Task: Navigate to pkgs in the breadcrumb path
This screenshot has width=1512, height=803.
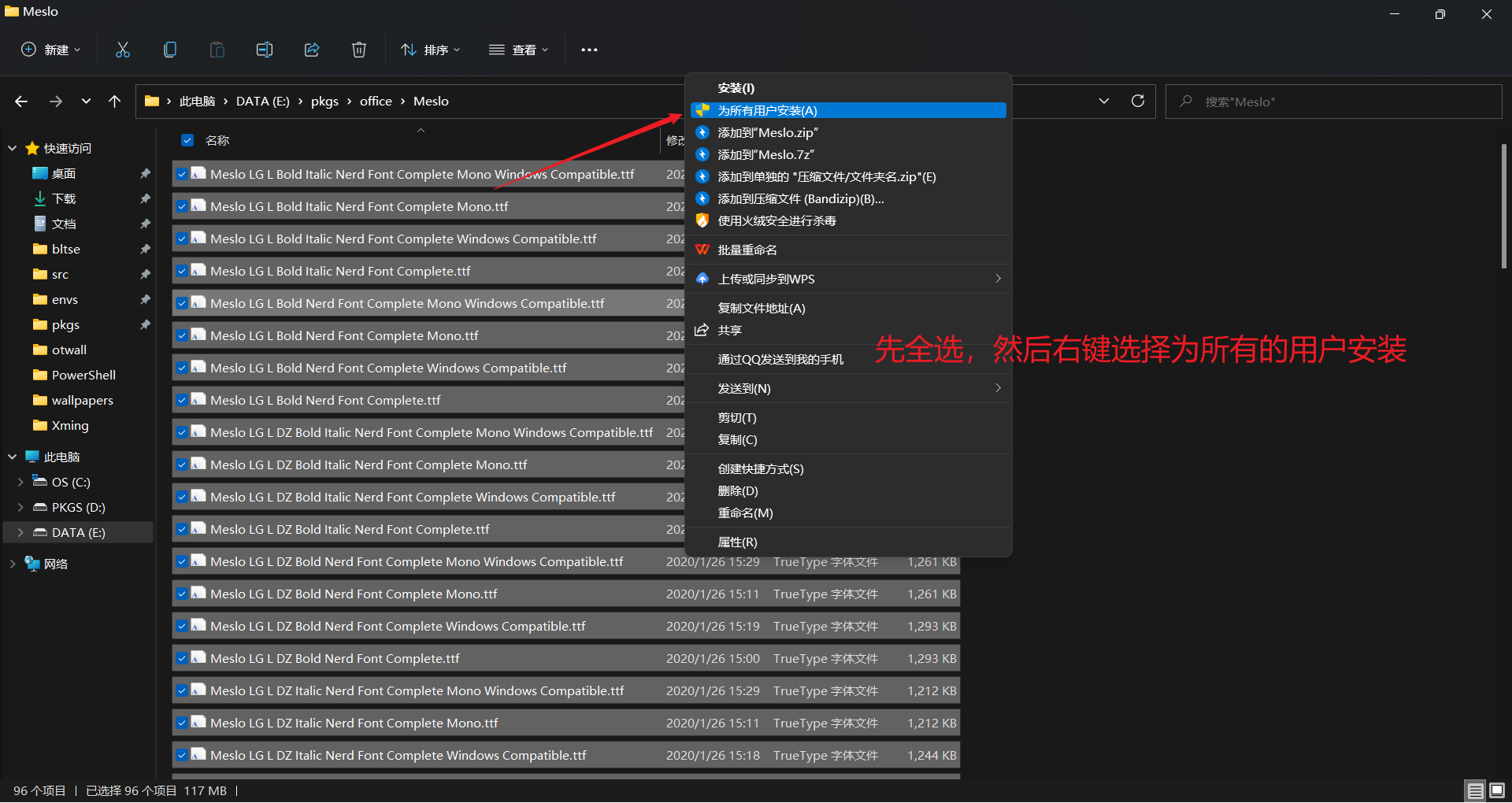Action: click(x=324, y=101)
